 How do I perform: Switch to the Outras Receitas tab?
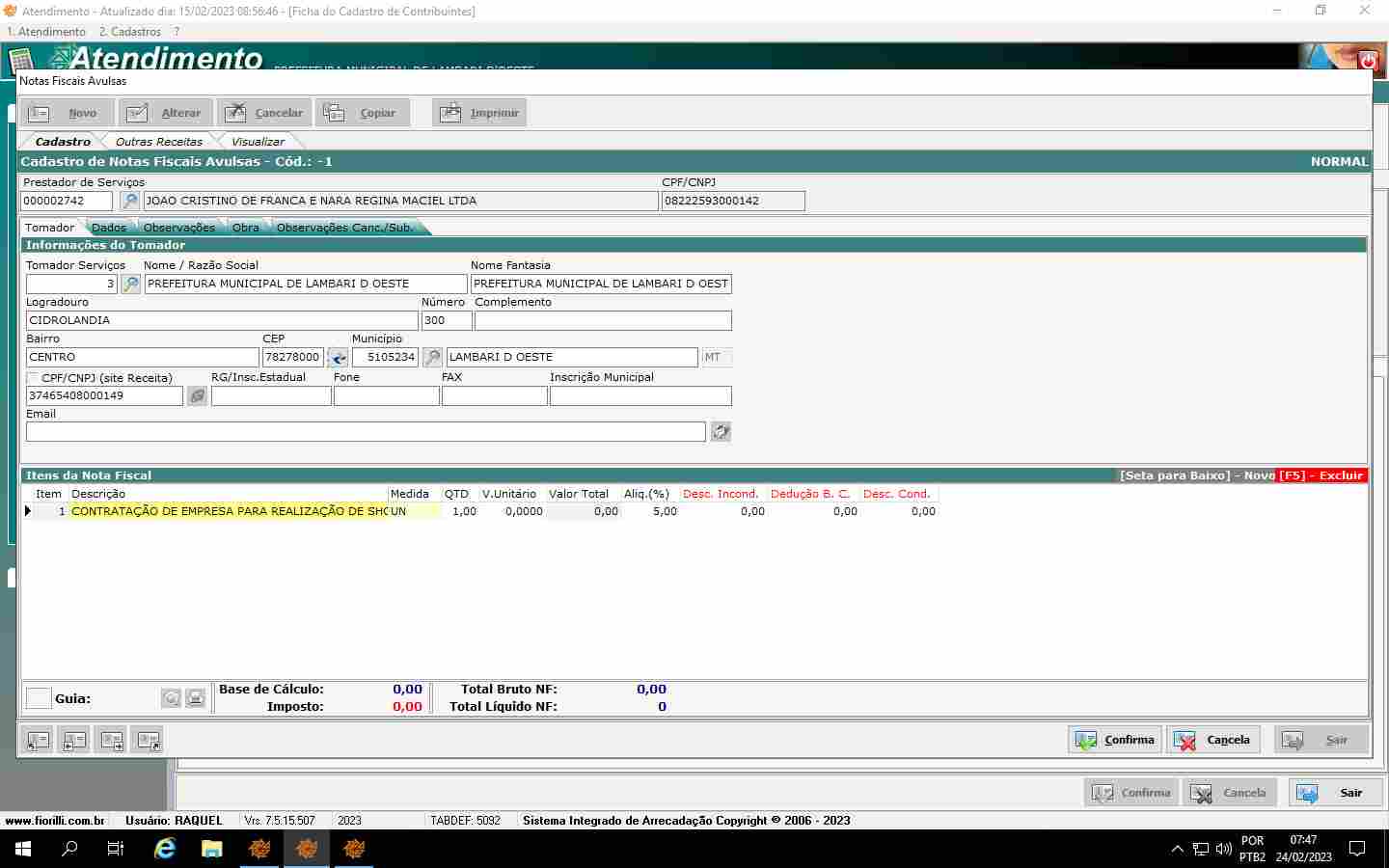pos(159,142)
